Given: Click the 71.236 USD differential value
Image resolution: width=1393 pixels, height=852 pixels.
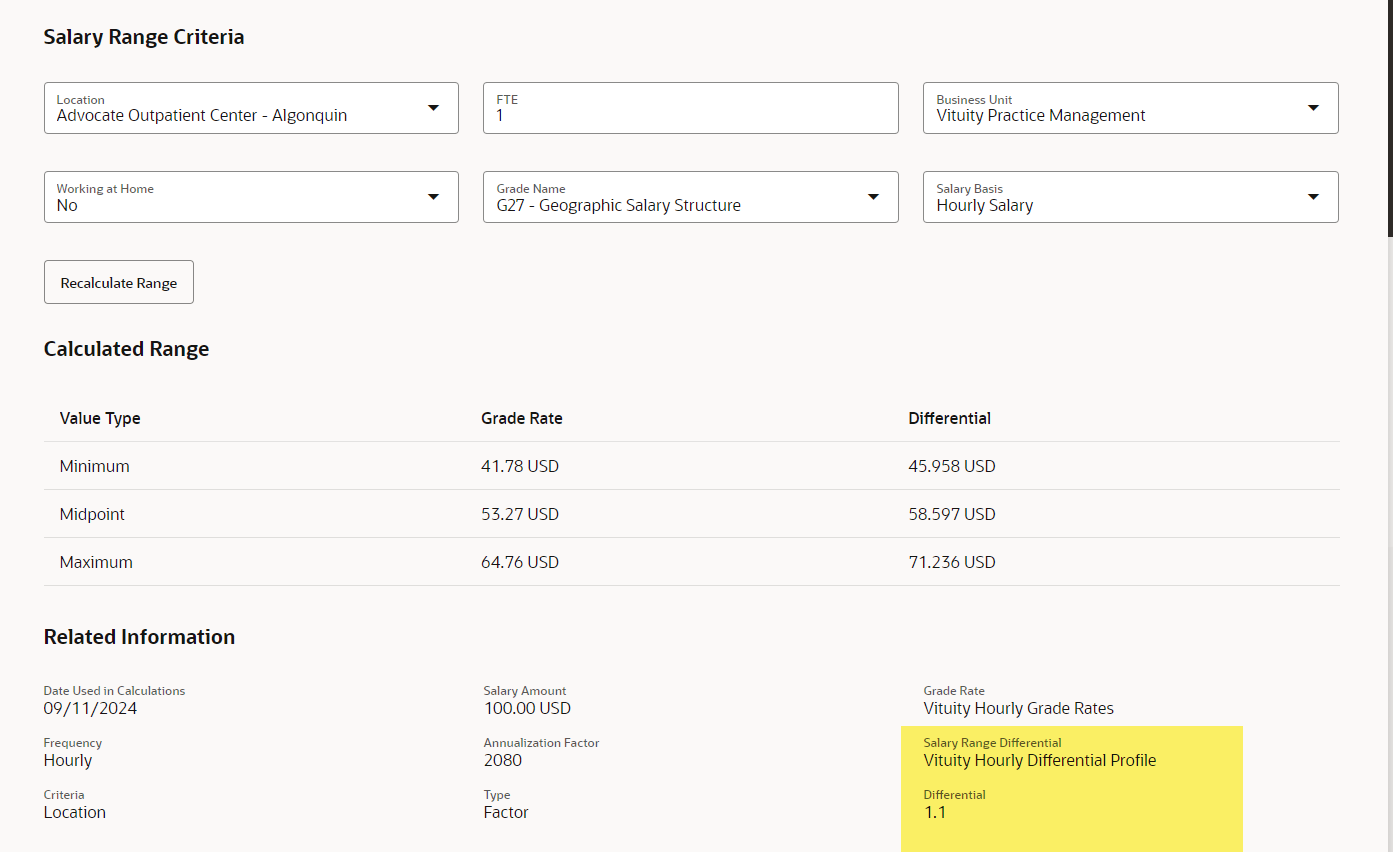Looking at the screenshot, I should point(952,562).
